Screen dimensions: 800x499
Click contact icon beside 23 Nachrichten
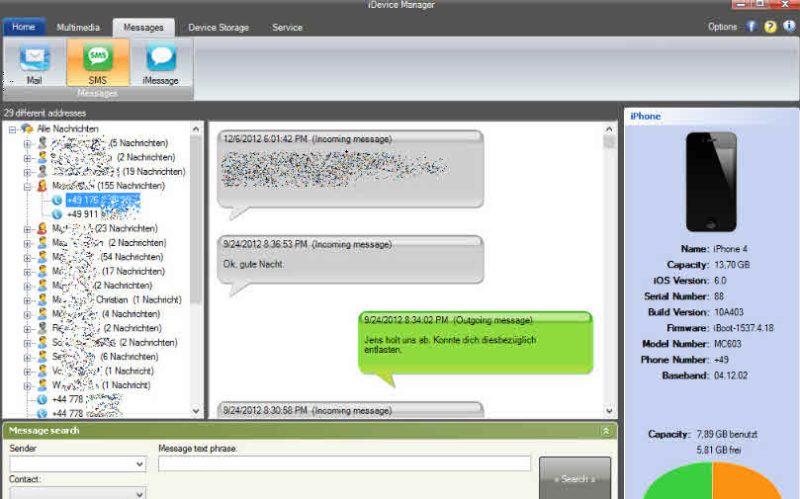pos(42,229)
